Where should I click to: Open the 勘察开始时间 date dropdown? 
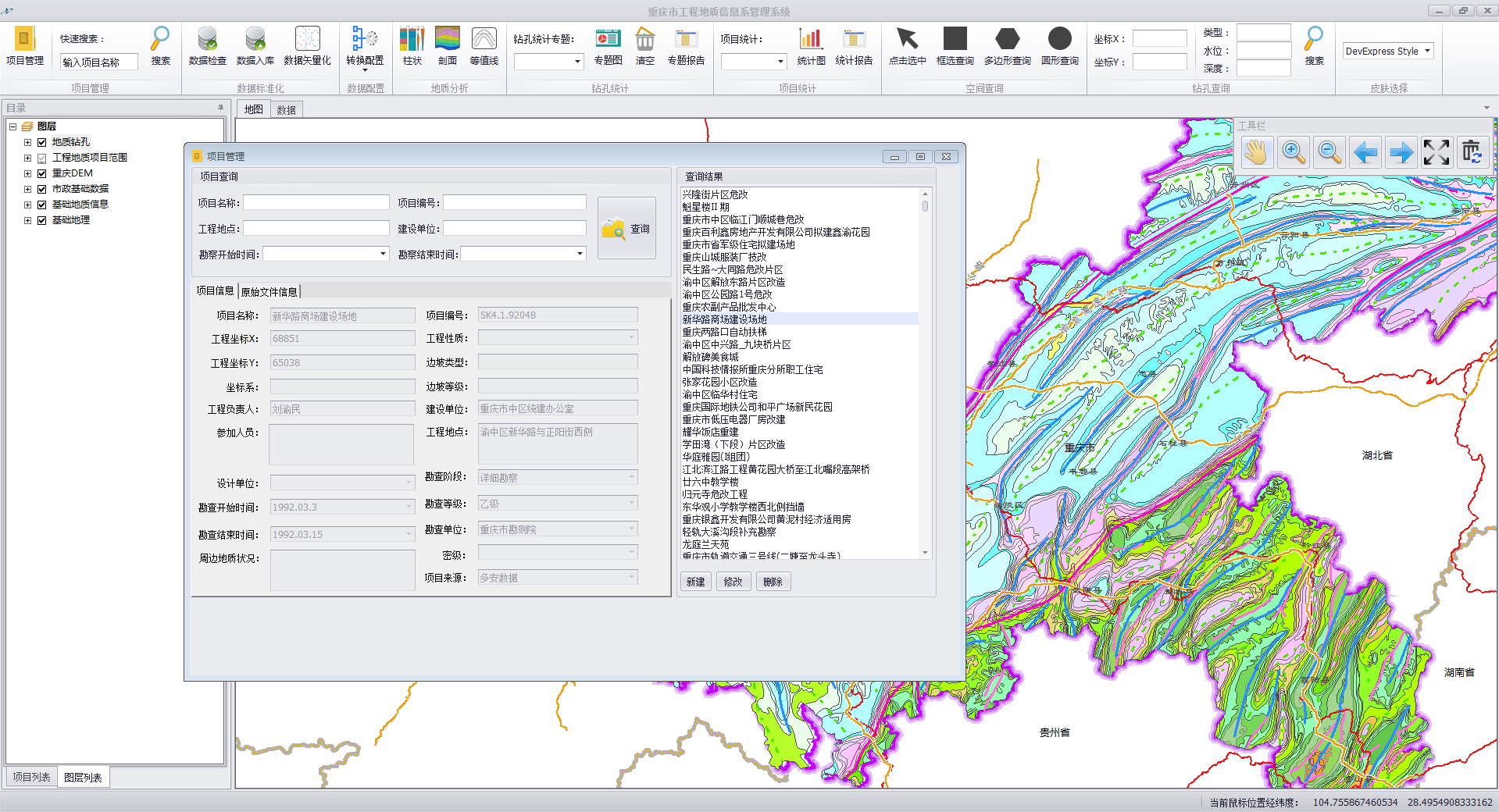(383, 254)
